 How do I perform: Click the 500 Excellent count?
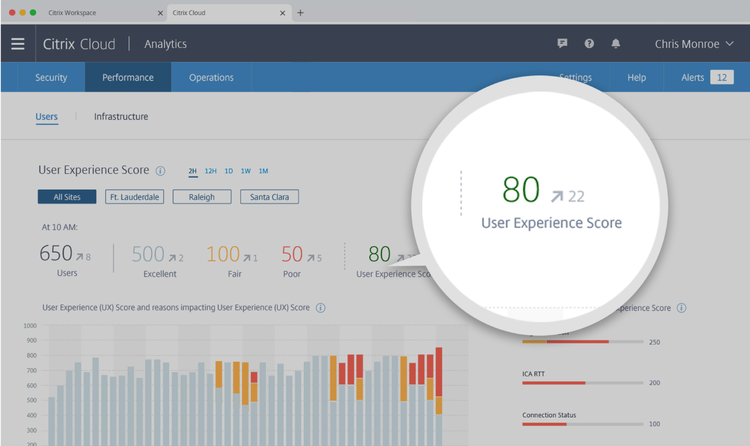(148, 254)
